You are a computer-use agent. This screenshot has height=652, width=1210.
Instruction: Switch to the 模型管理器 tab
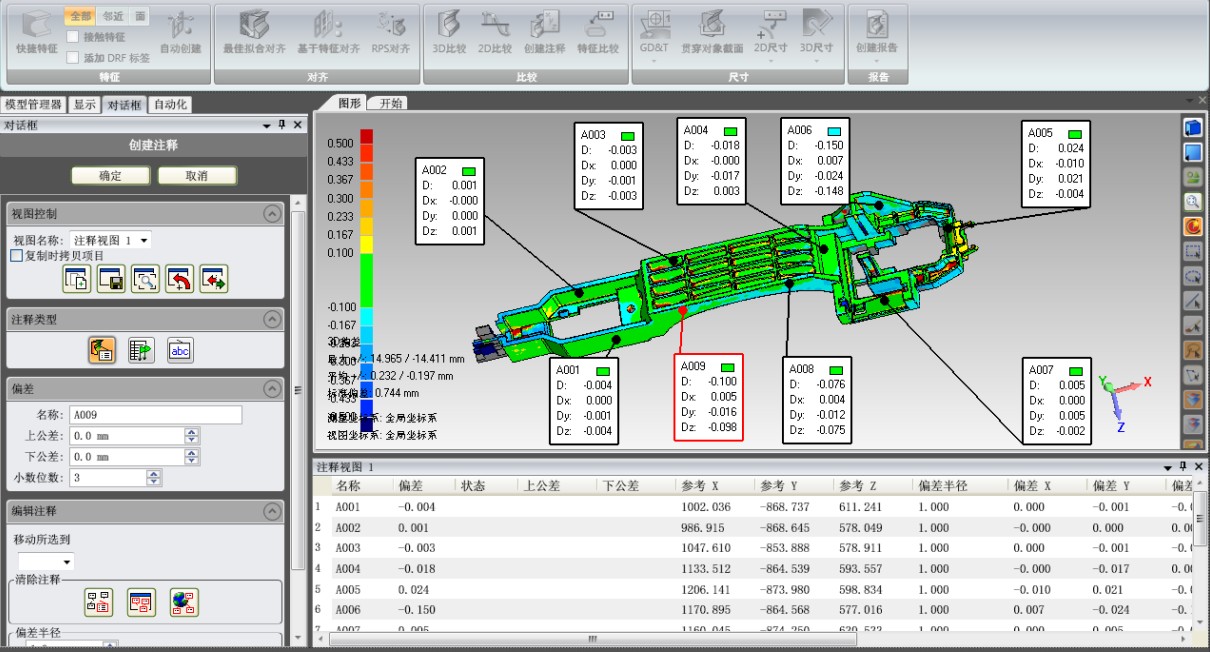click(34, 104)
